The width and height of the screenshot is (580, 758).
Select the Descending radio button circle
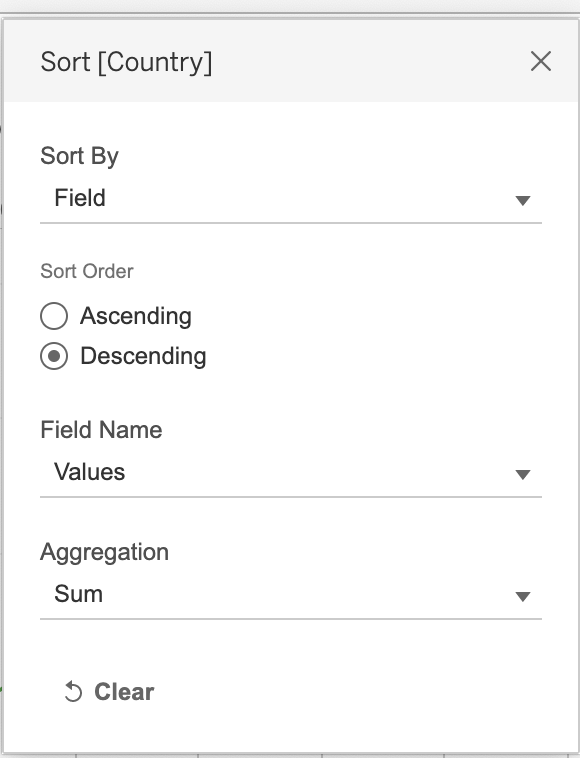pos(54,356)
